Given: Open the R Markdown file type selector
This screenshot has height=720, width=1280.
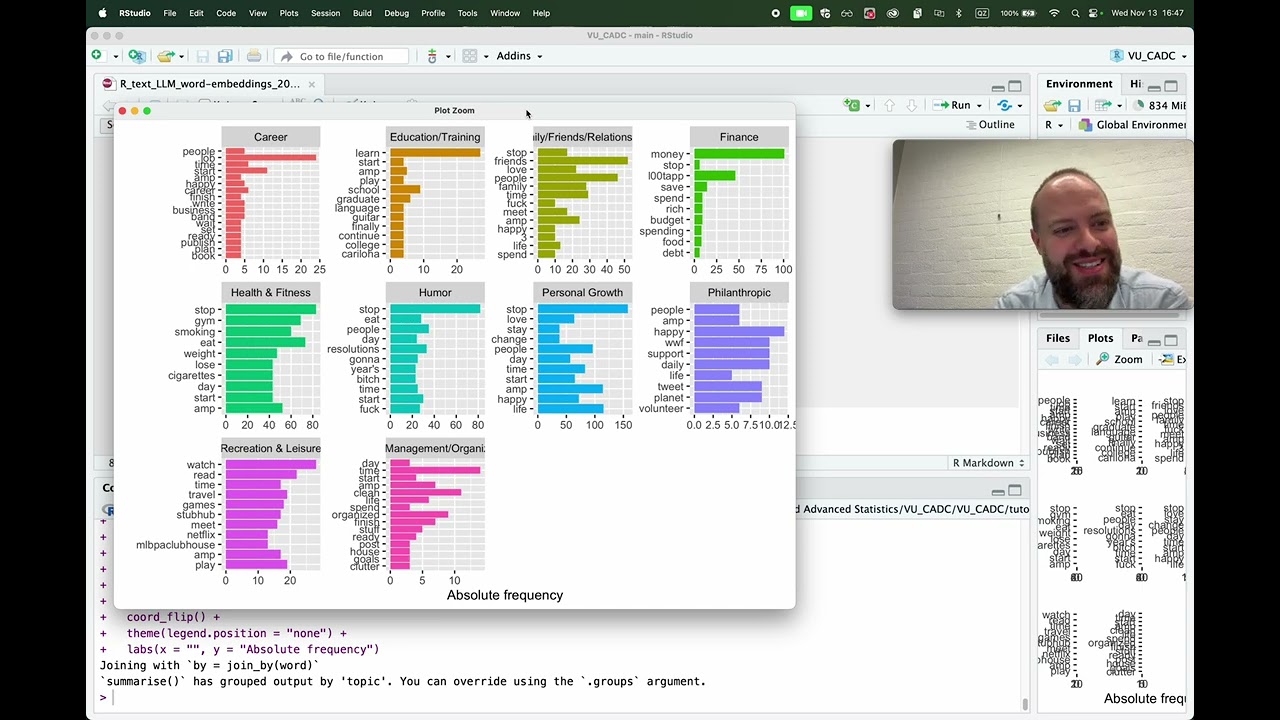Looking at the screenshot, I should (989, 463).
